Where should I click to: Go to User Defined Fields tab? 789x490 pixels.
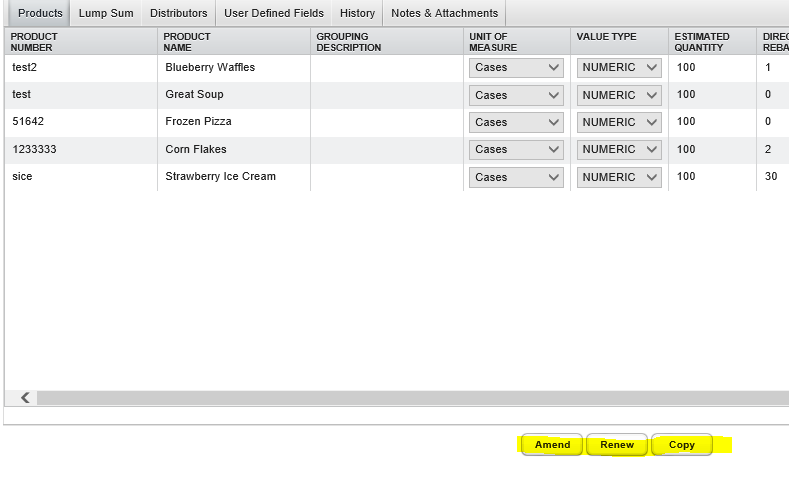coord(273,13)
